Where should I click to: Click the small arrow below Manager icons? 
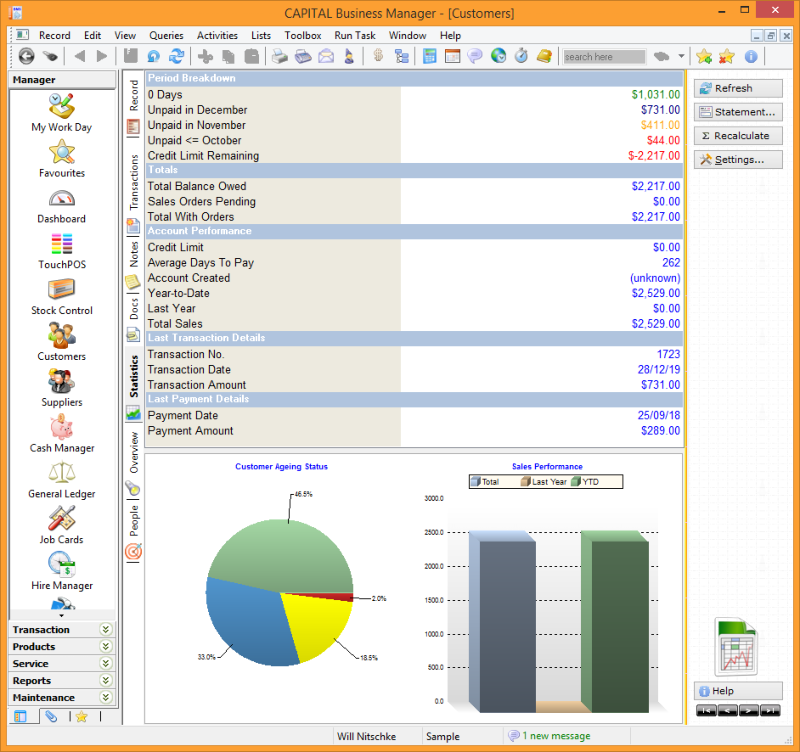coord(62,616)
